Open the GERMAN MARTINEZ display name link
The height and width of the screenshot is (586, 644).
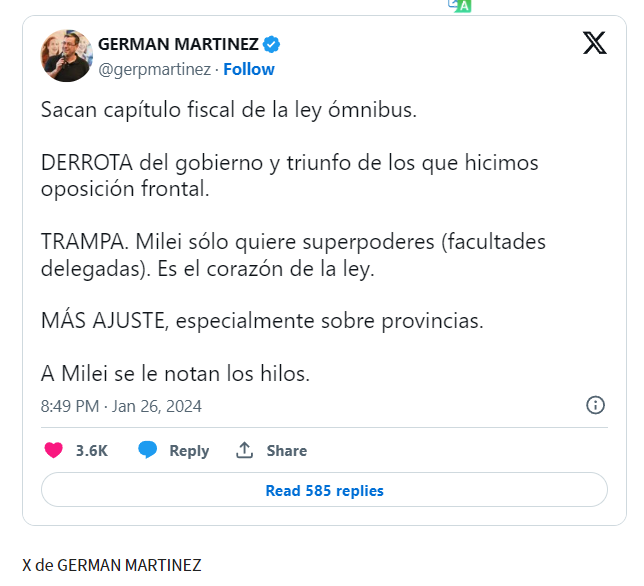(178, 44)
